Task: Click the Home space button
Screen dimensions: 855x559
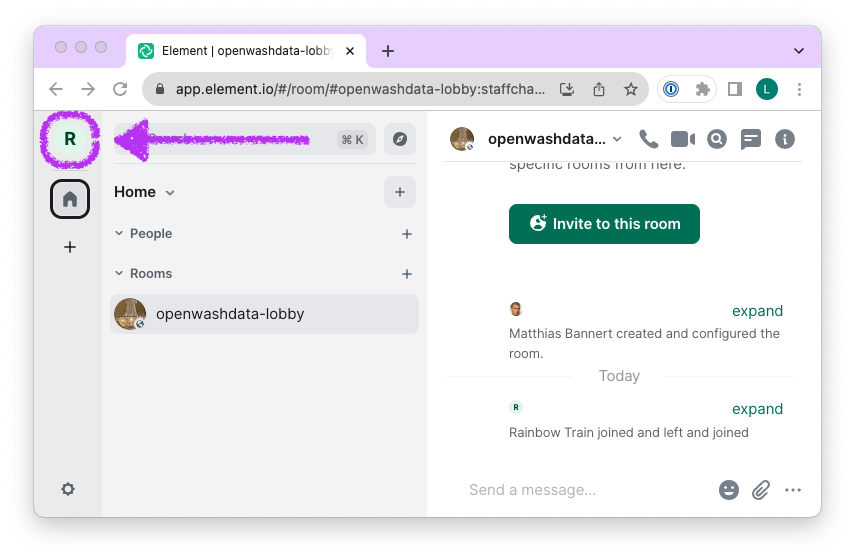Action: click(x=70, y=199)
